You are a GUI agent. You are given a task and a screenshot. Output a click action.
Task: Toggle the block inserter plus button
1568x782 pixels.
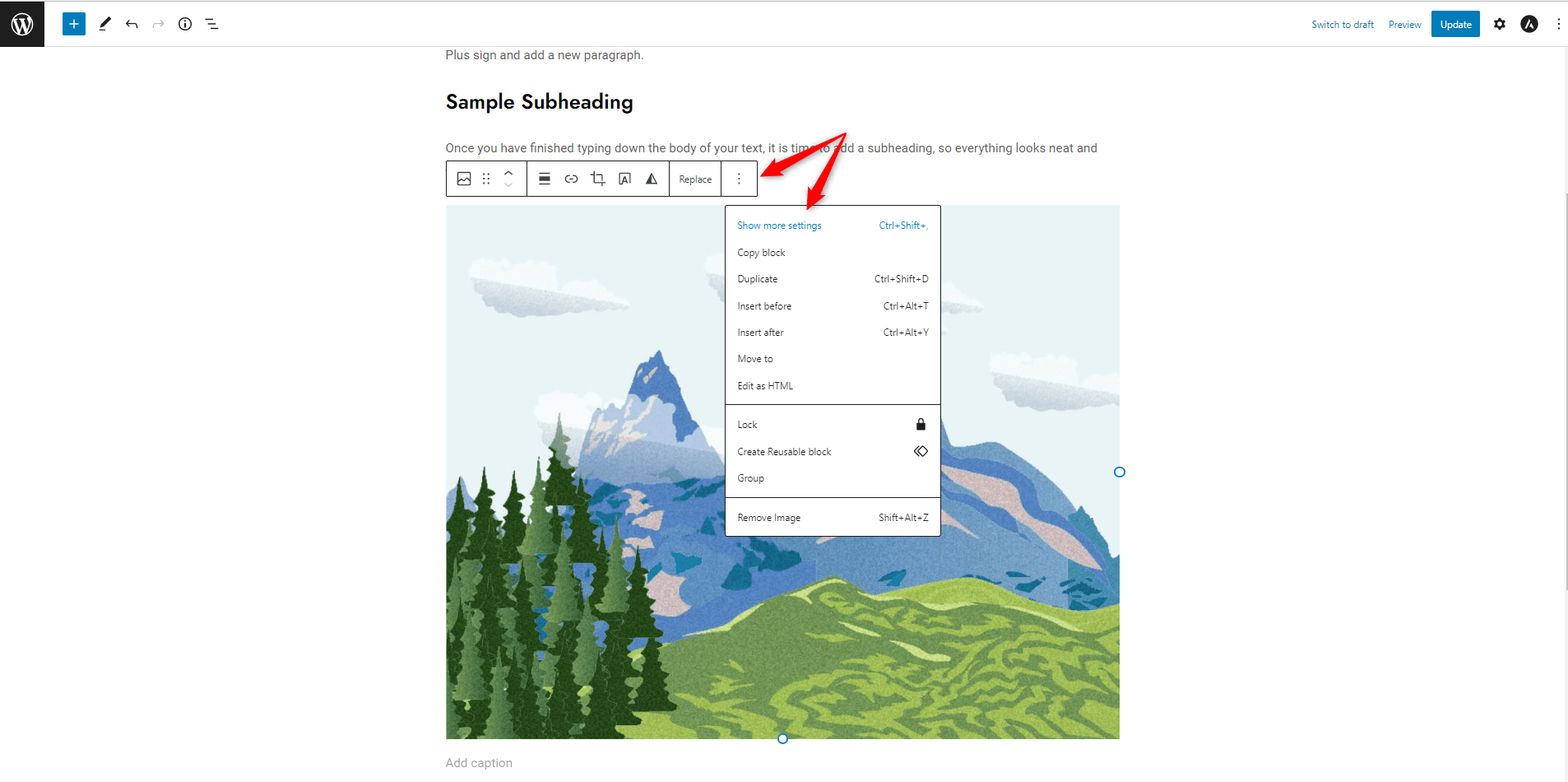pos(74,24)
